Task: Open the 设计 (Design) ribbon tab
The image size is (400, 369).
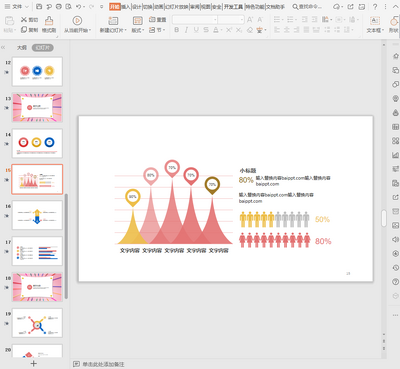Action: (x=137, y=7)
